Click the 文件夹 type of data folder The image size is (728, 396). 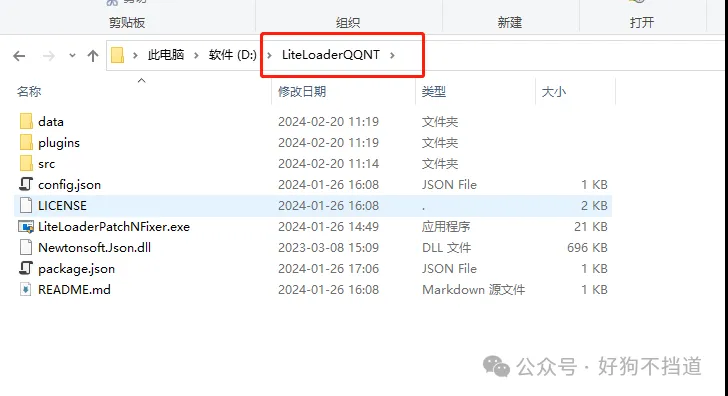tap(440, 122)
